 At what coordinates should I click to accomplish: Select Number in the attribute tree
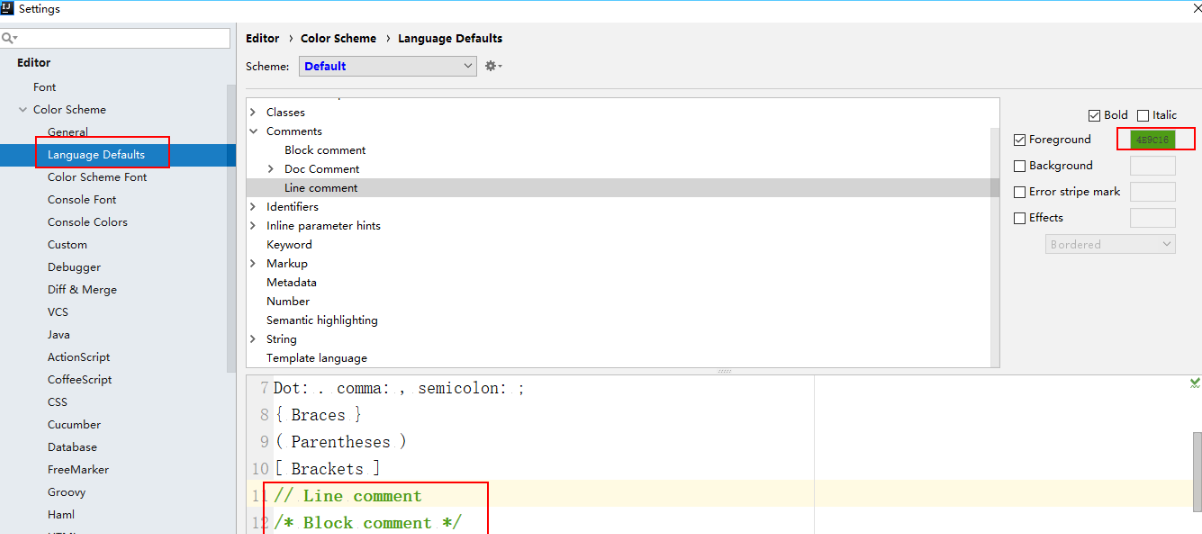coord(288,301)
